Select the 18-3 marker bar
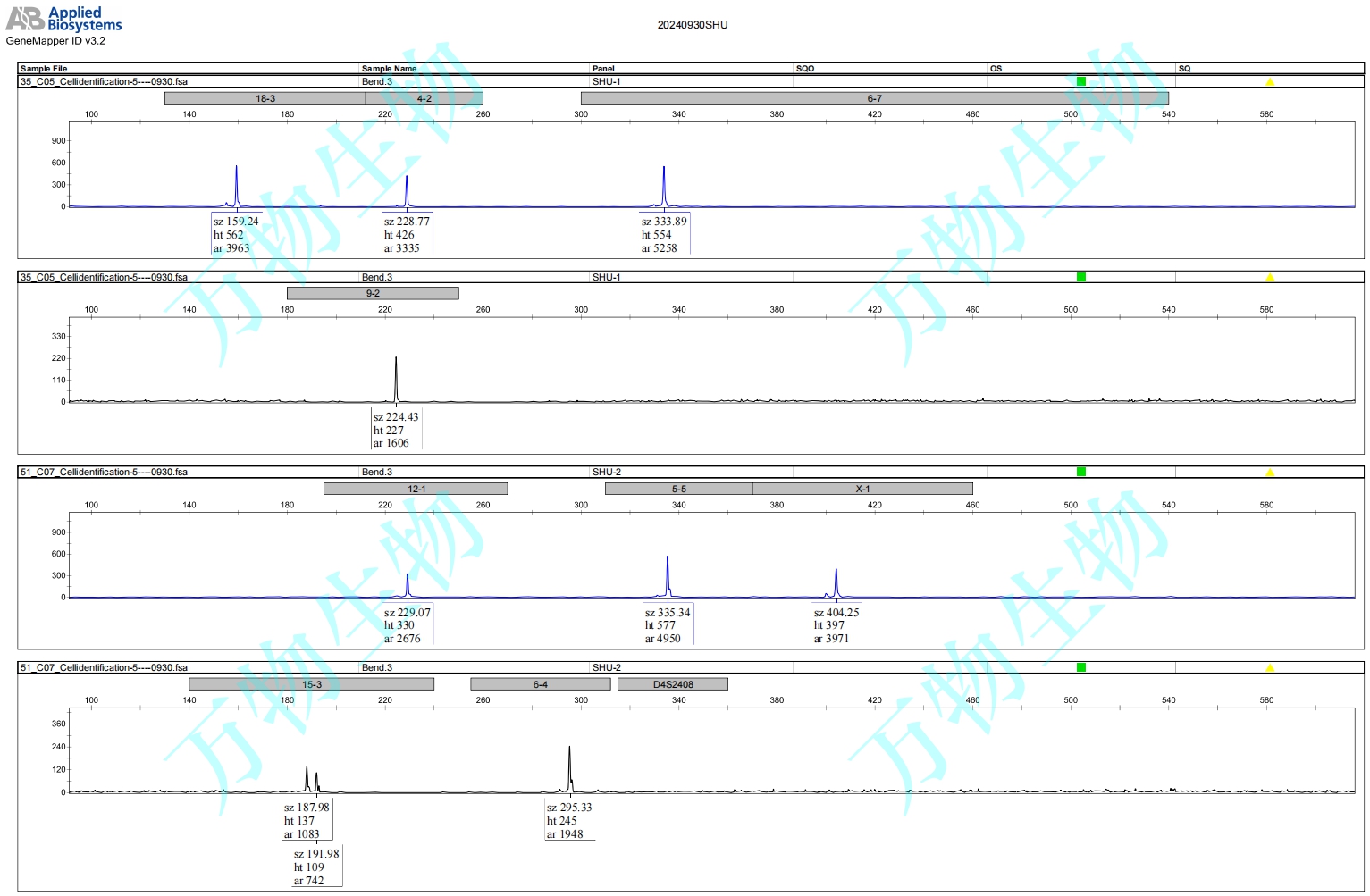 (265, 98)
